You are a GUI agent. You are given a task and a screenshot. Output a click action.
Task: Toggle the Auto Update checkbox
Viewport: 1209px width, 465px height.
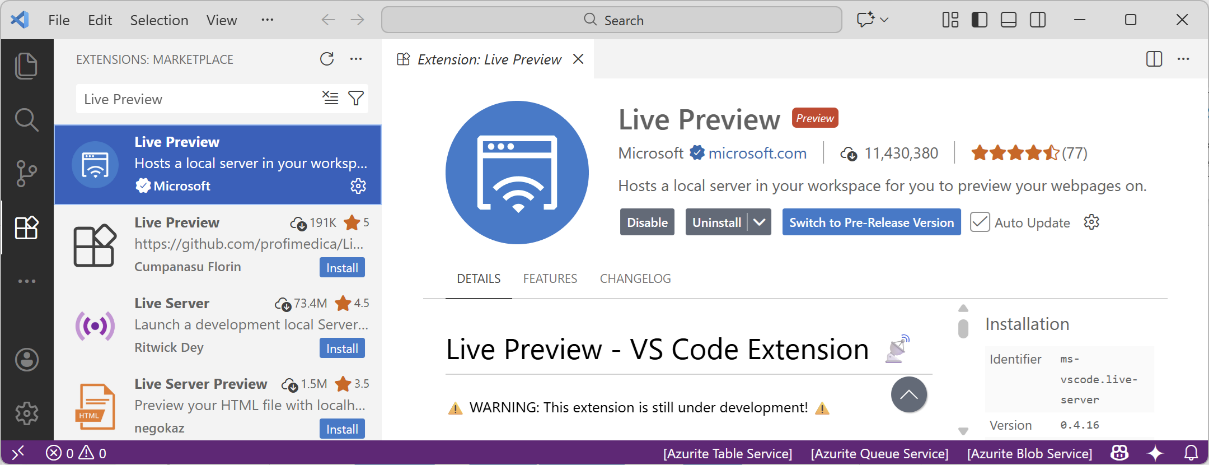pyautogui.click(x=980, y=222)
